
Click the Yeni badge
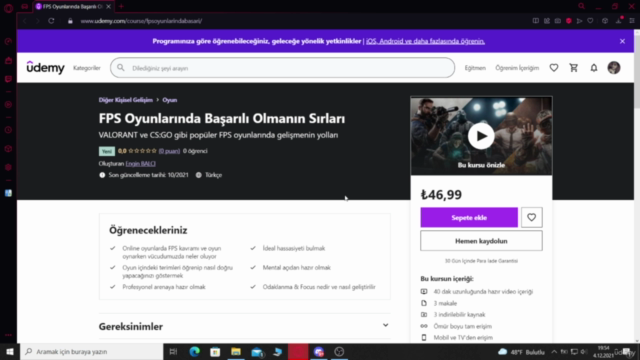pos(107,151)
